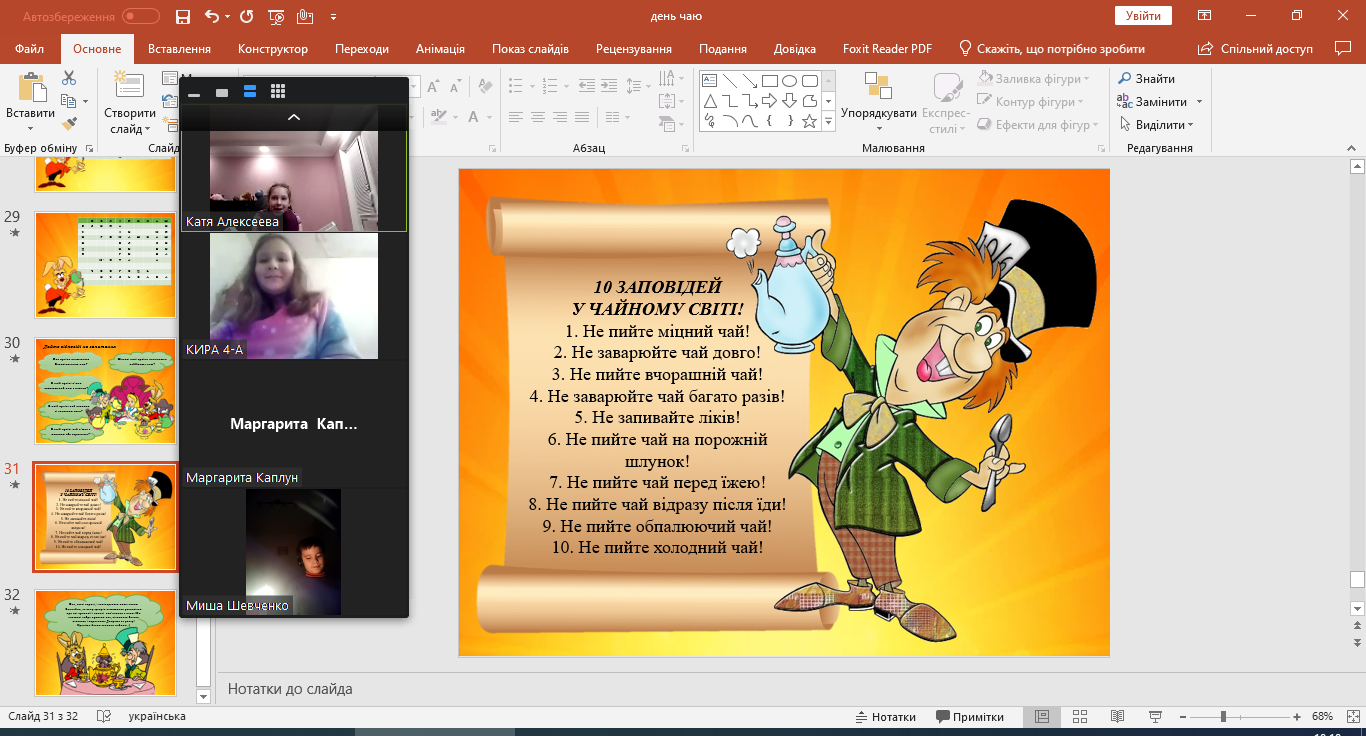Click the Cut scissors icon
The image size is (1366, 736).
click(x=69, y=78)
